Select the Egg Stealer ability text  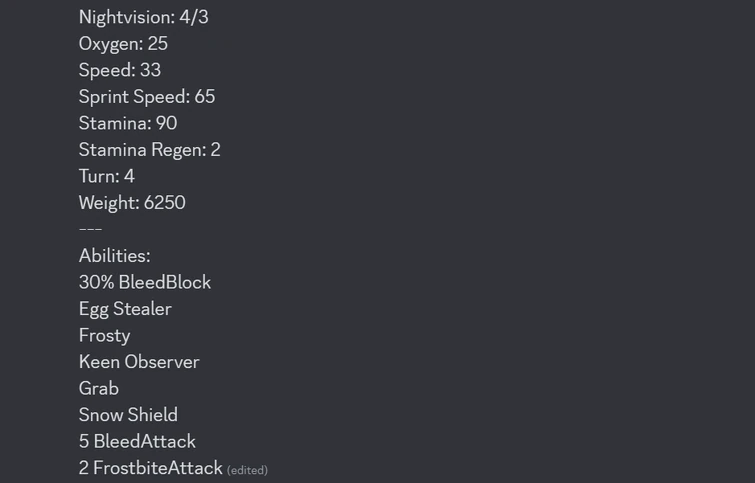(125, 309)
